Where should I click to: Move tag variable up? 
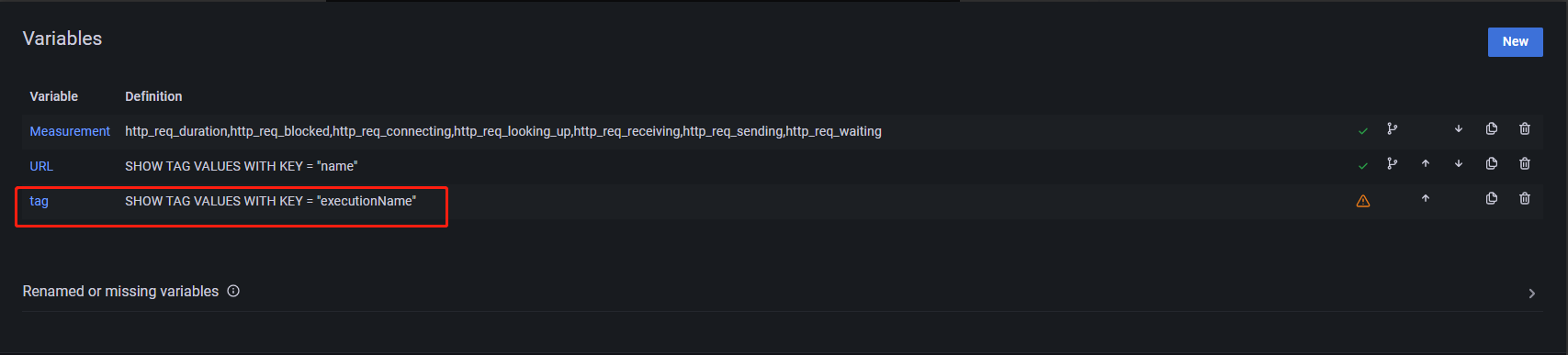pos(1426,199)
